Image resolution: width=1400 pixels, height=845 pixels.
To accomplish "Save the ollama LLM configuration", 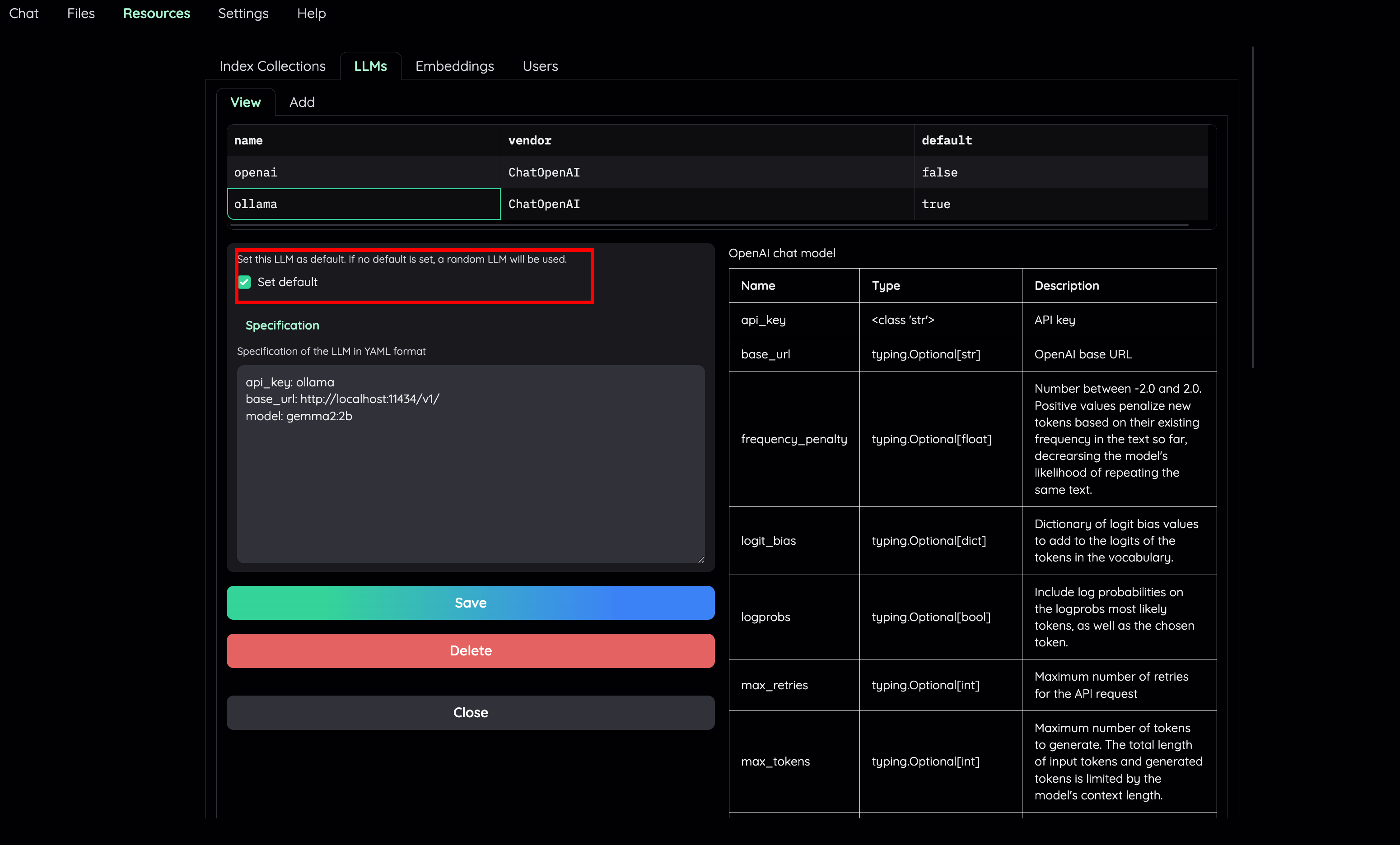I will tap(471, 603).
